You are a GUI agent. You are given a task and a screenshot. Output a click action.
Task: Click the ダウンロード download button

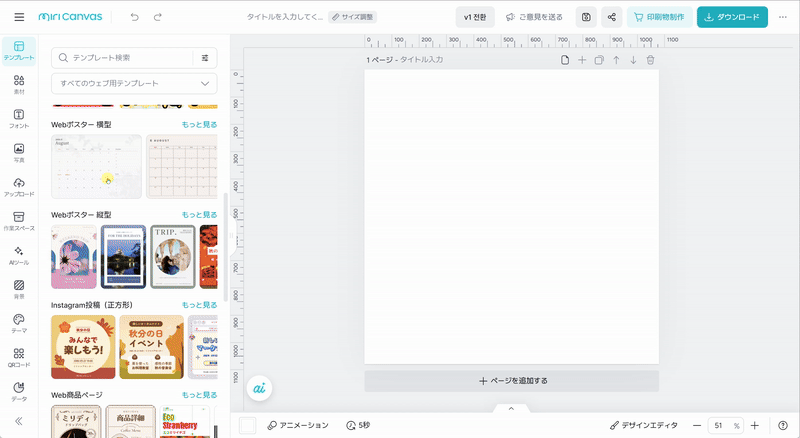(732, 17)
